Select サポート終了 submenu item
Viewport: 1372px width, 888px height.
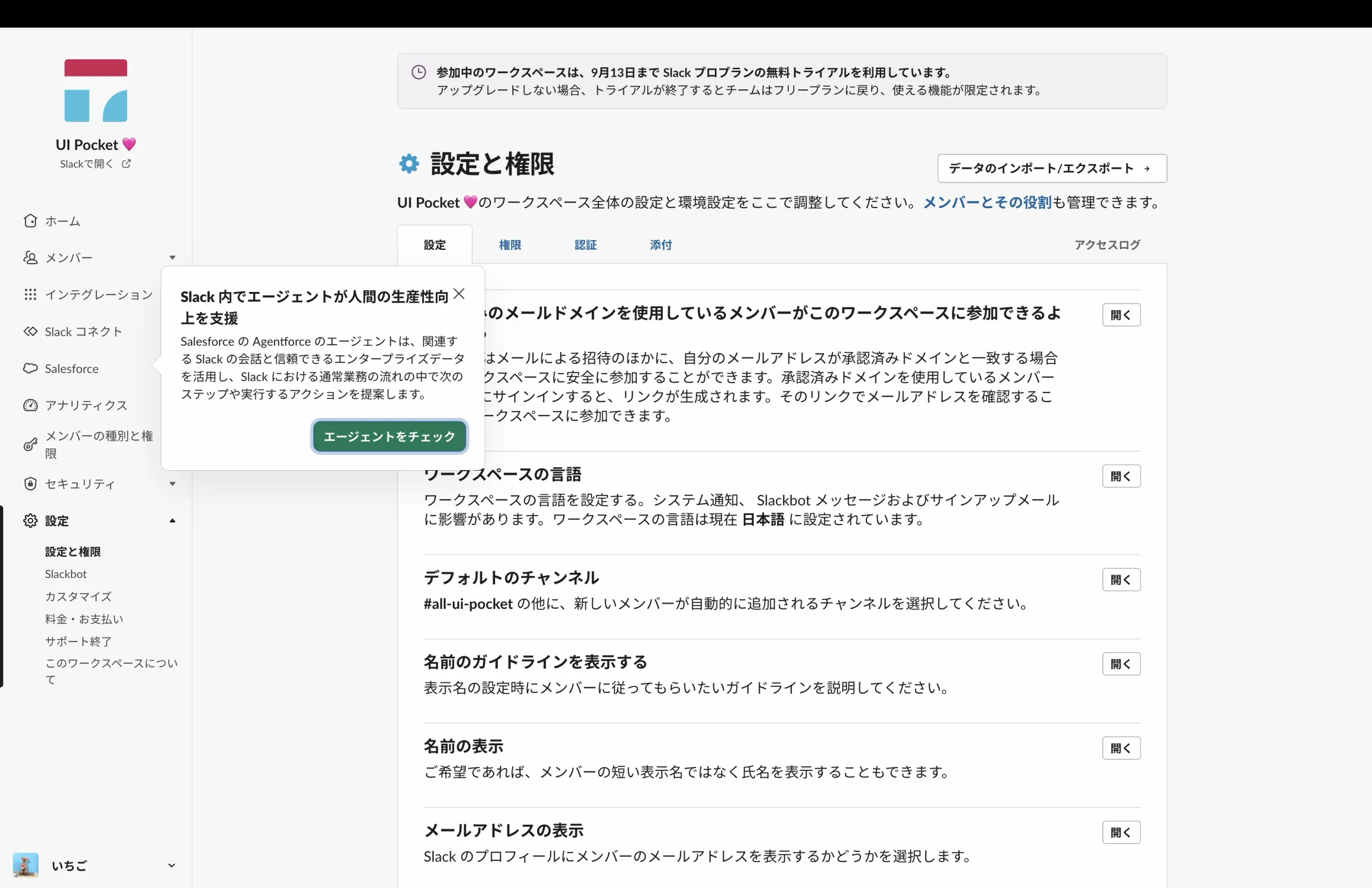tap(78, 641)
